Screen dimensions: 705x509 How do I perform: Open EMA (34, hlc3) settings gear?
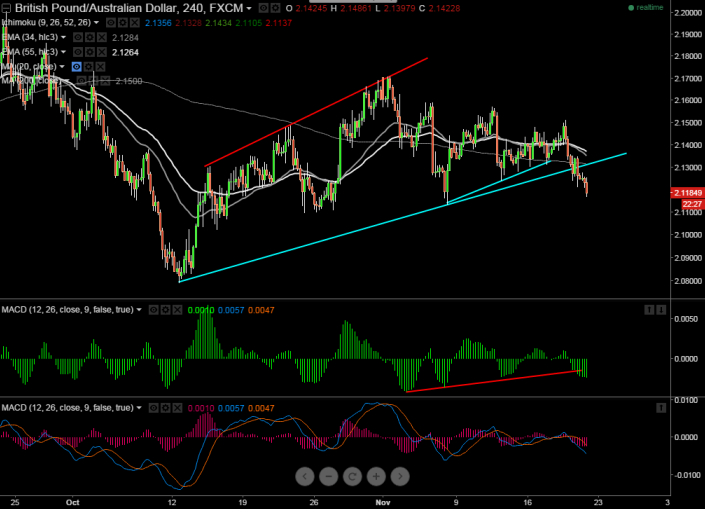(x=90, y=37)
